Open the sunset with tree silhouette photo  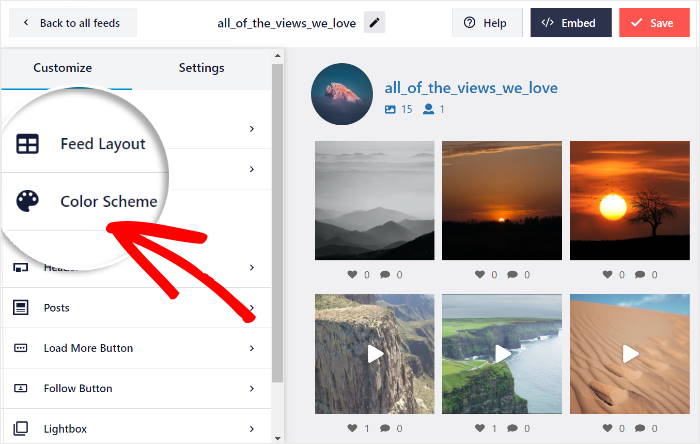(x=629, y=200)
